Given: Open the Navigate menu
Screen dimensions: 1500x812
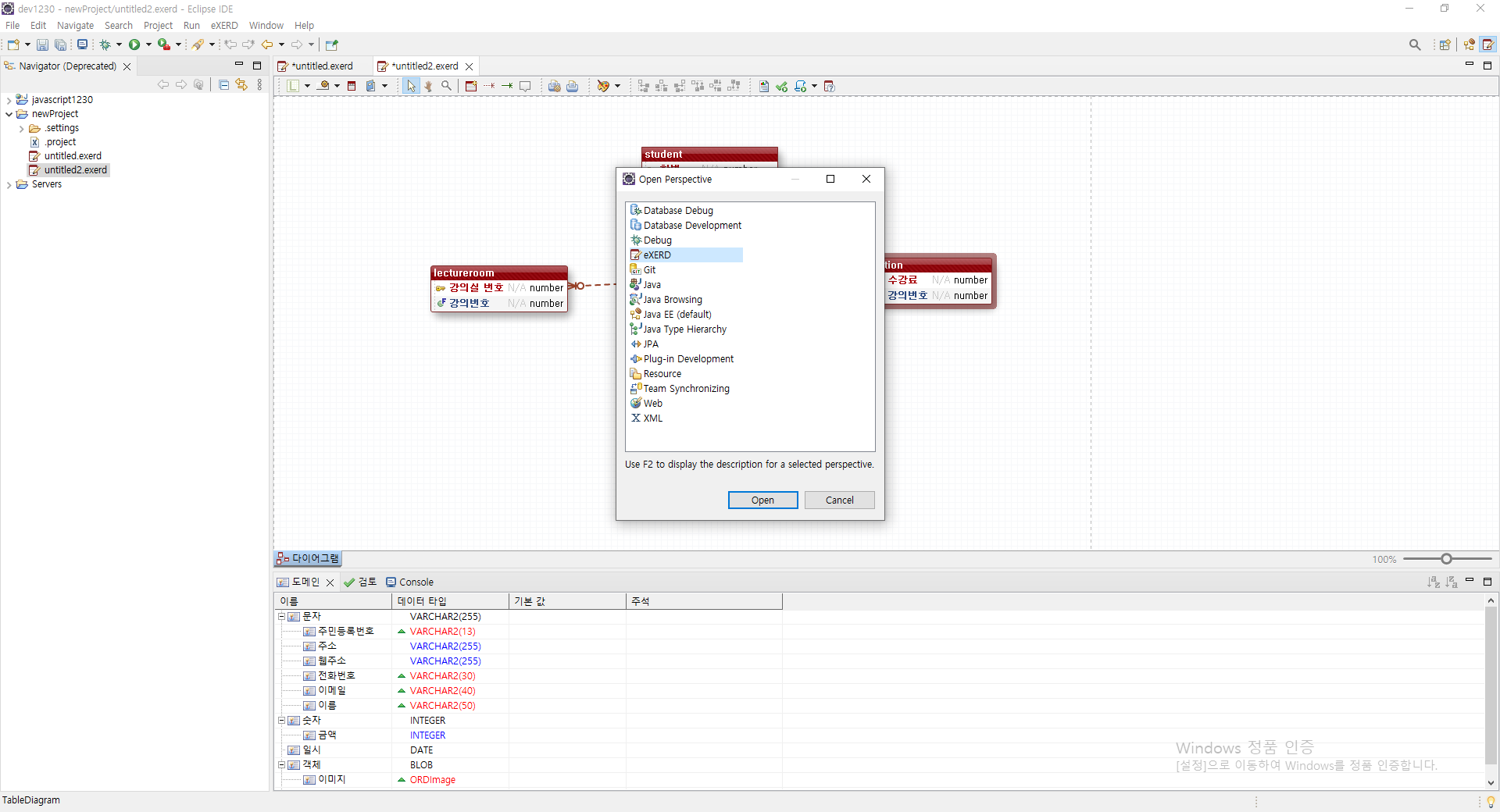Looking at the screenshot, I should [75, 26].
